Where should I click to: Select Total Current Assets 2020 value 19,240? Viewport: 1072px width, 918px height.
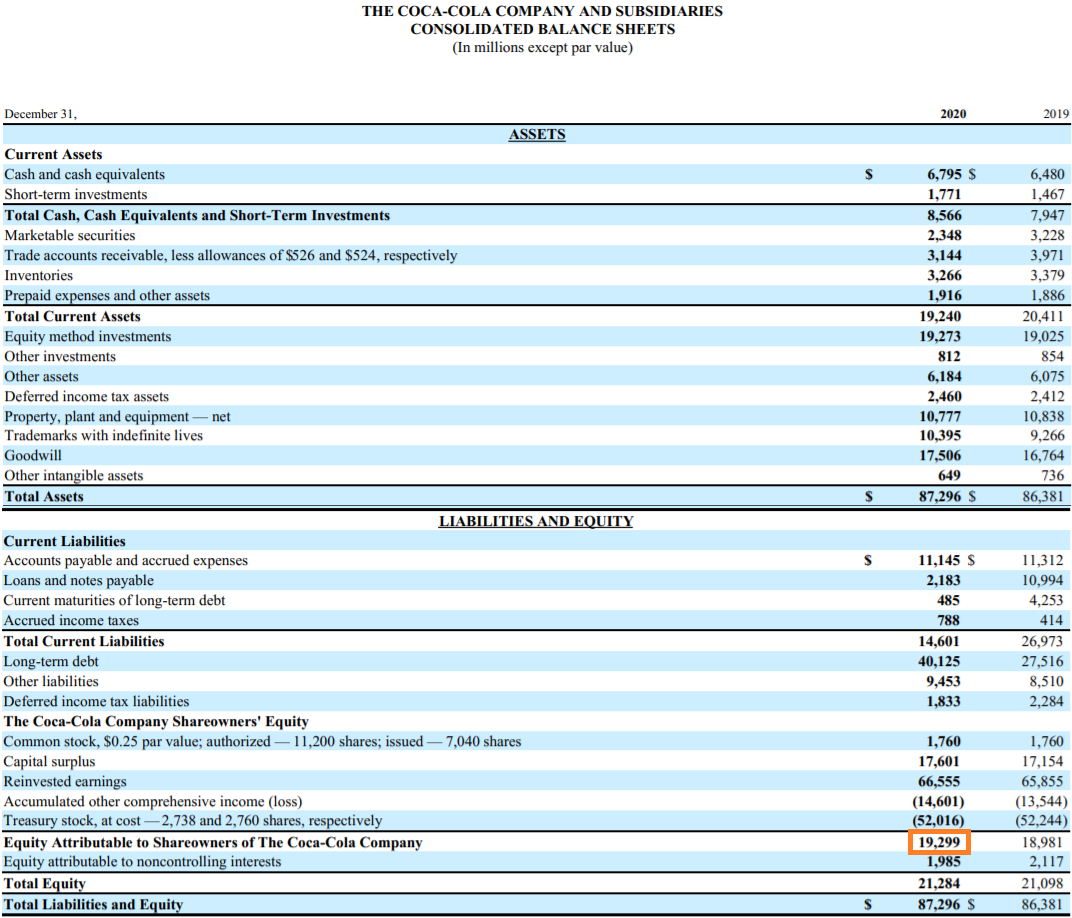(x=940, y=316)
